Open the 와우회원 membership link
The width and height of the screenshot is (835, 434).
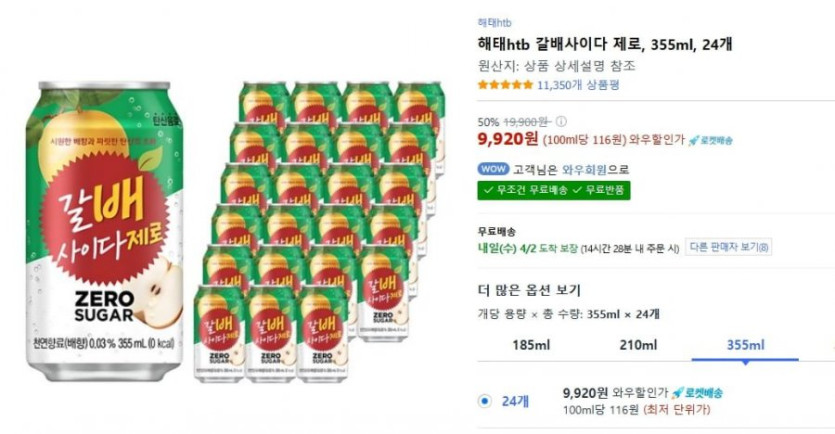[x=581, y=169]
